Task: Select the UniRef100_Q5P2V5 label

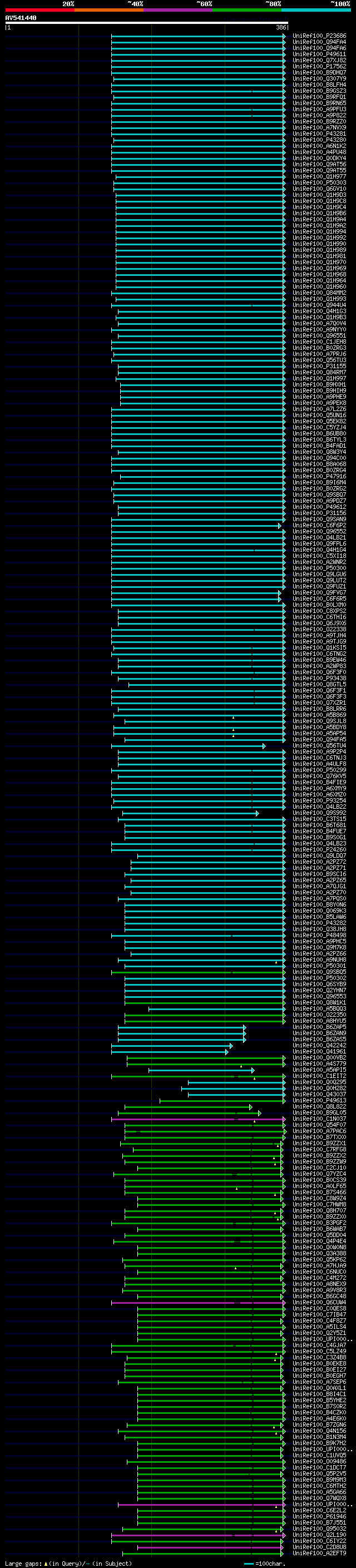Action: pos(319,1474)
